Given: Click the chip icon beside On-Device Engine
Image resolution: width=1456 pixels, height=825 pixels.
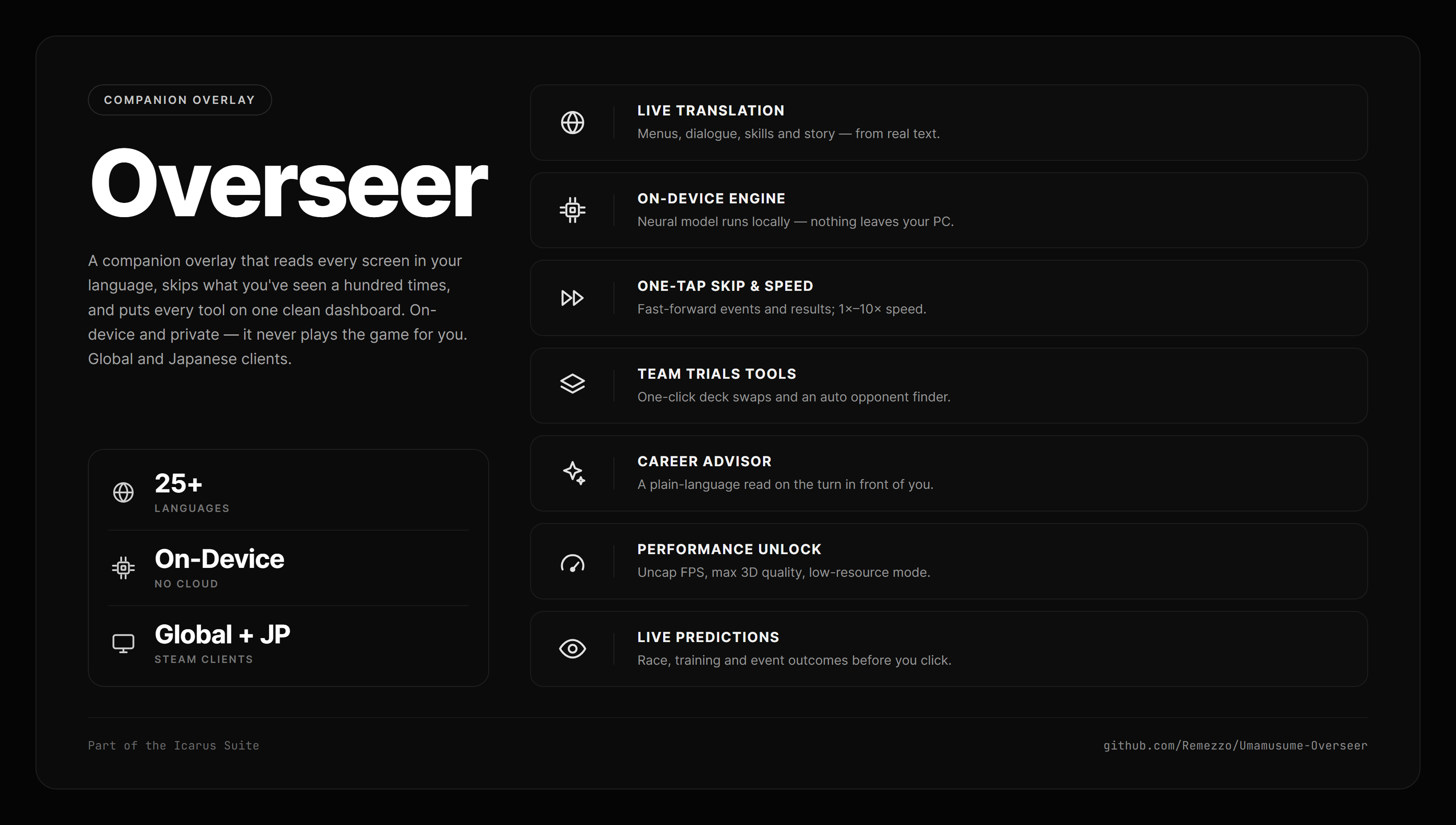Looking at the screenshot, I should tap(572, 210).
